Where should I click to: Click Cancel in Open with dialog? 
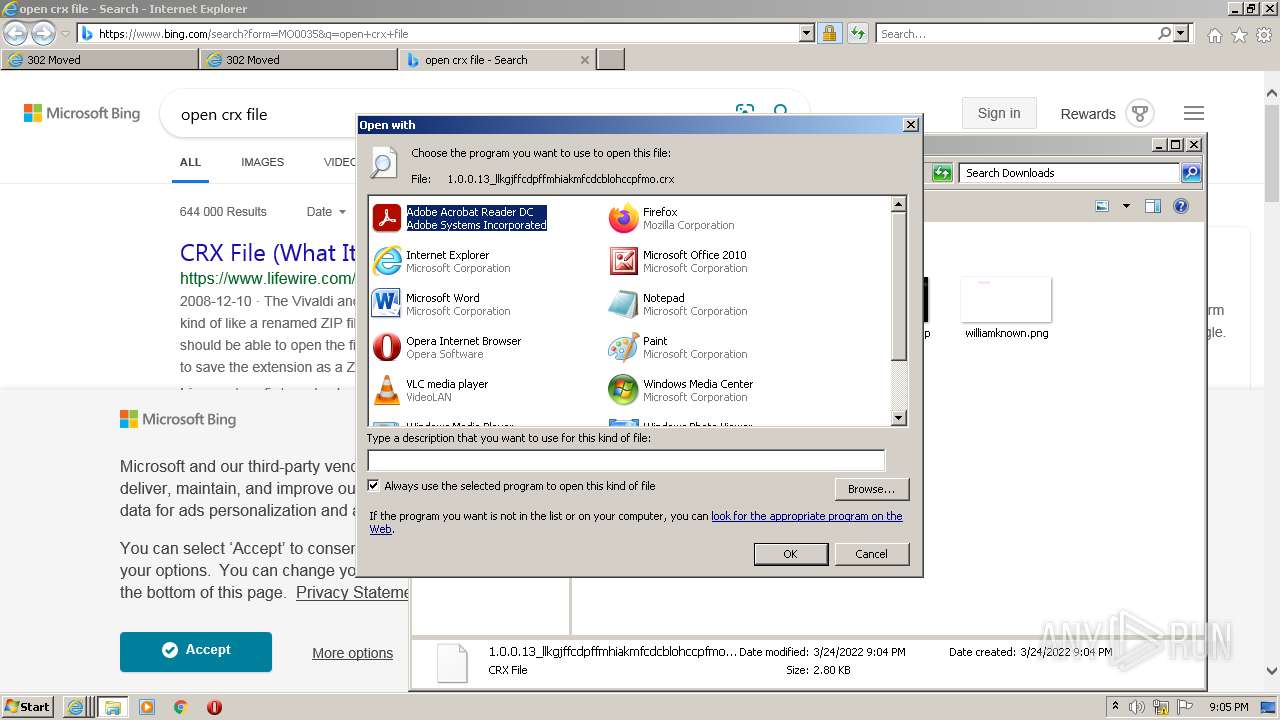pyautogui.click(x=871, y=554)
